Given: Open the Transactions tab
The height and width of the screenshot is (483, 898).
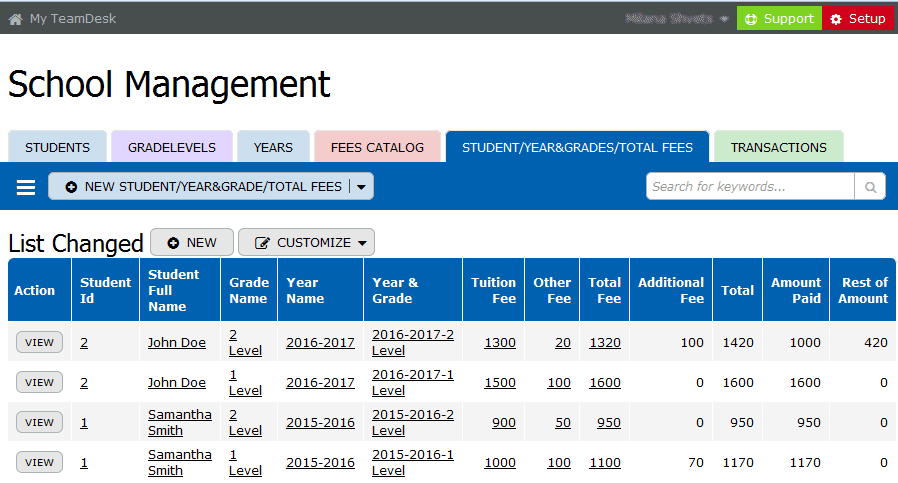Looking at the screenshot, I should click(x=778, y=147).
